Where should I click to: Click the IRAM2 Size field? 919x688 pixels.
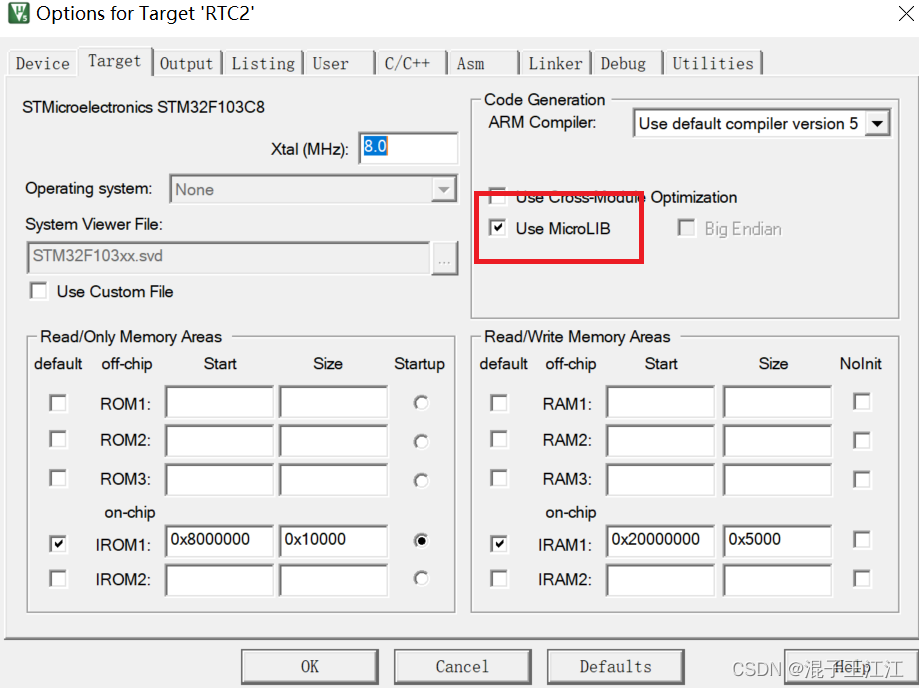[x=777, y=580]
